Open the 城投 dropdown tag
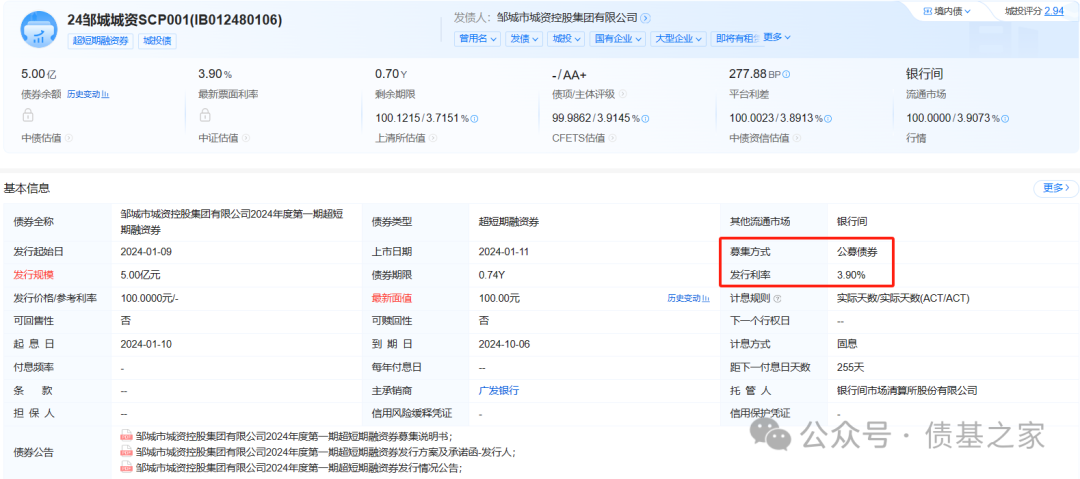Image resolution: width=1080 pixels, height=479 pixels. [565, 39]
